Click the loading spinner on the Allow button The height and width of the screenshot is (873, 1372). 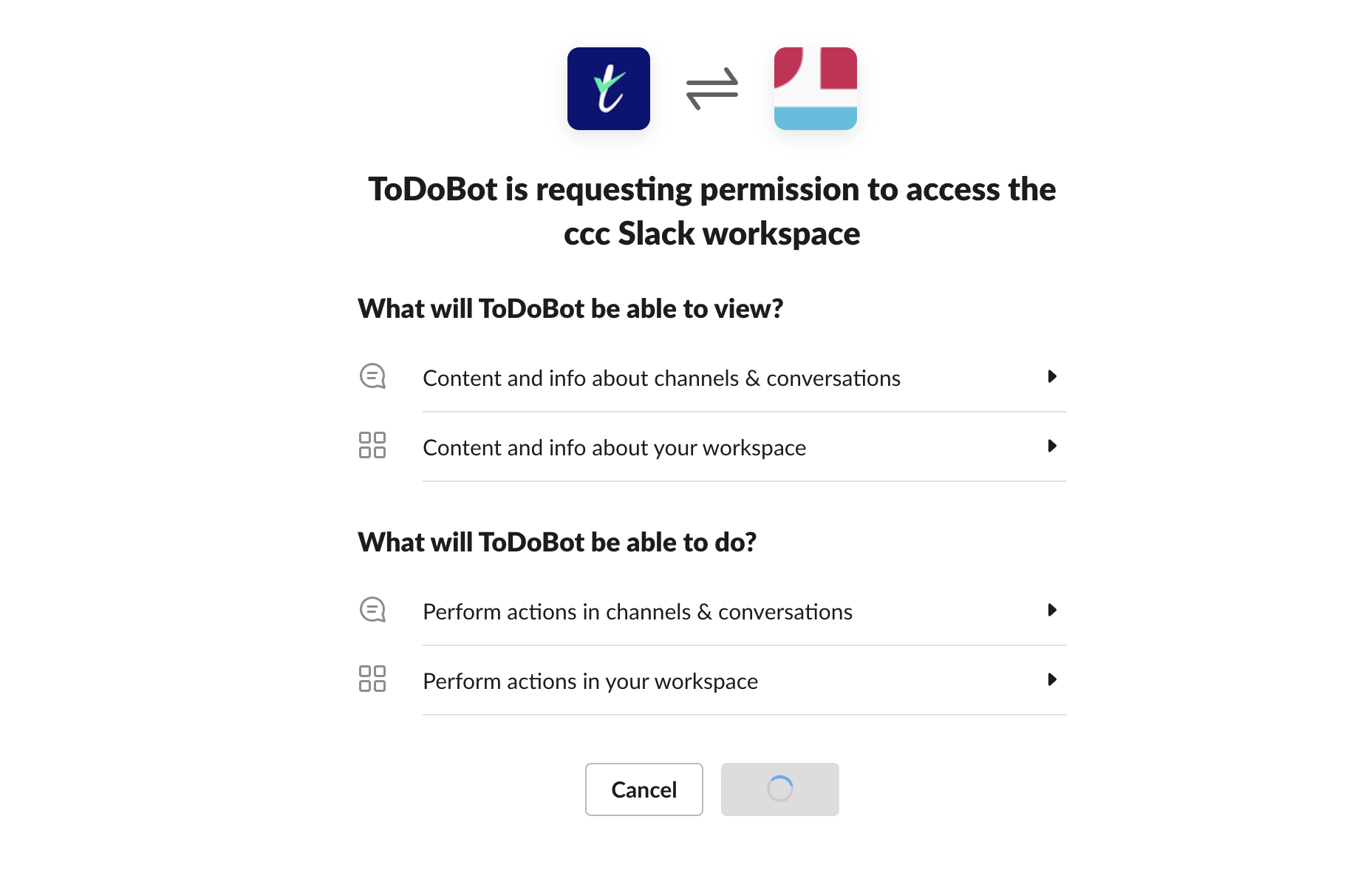(x=779, y=789)
